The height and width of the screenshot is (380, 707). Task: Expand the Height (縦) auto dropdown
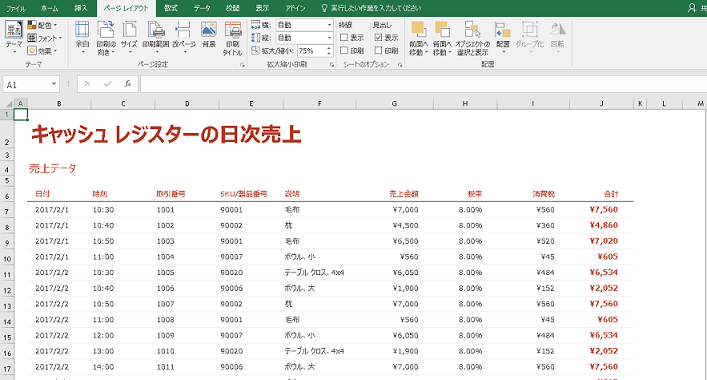(x=329, y=38)
